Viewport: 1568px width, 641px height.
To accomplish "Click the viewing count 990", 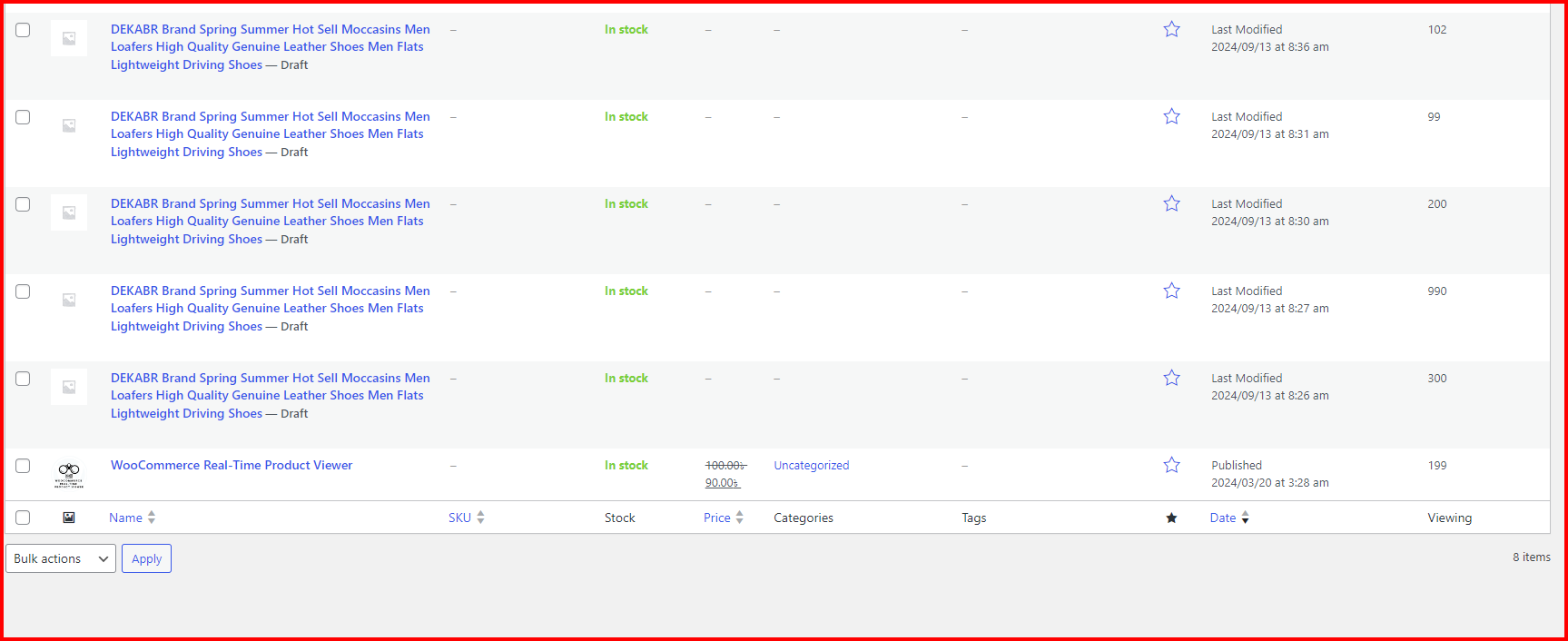I will tap(1437, 291).
